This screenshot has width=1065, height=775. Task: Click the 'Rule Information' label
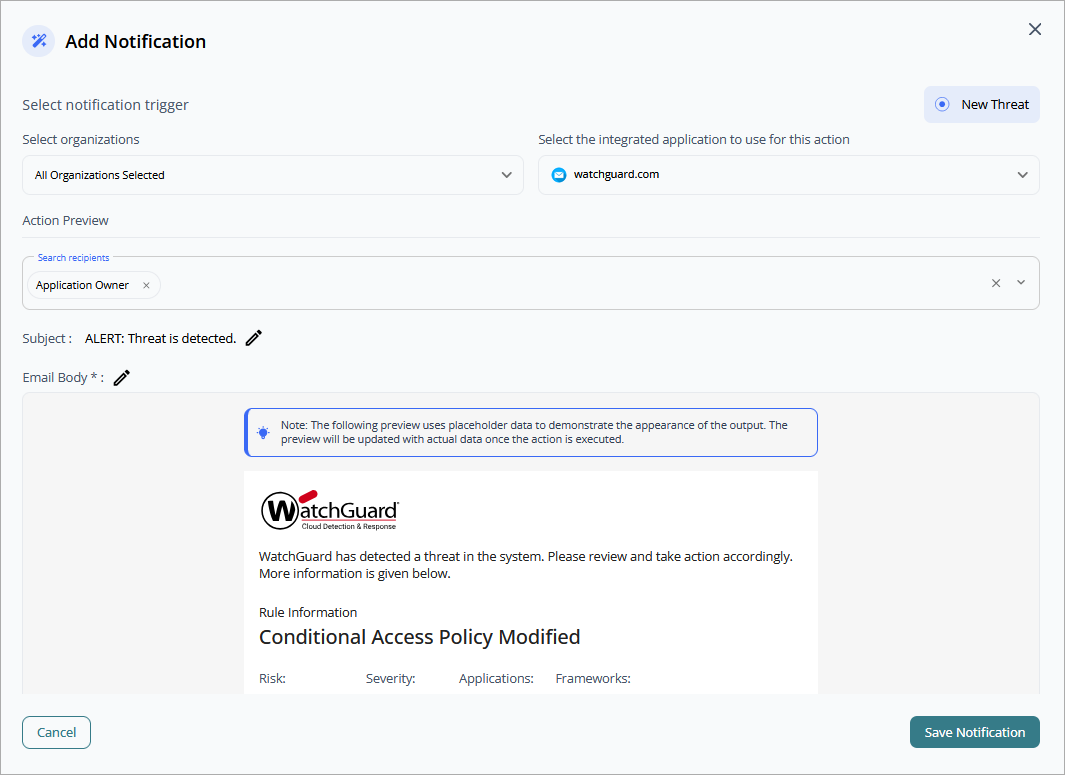point(308,613)
